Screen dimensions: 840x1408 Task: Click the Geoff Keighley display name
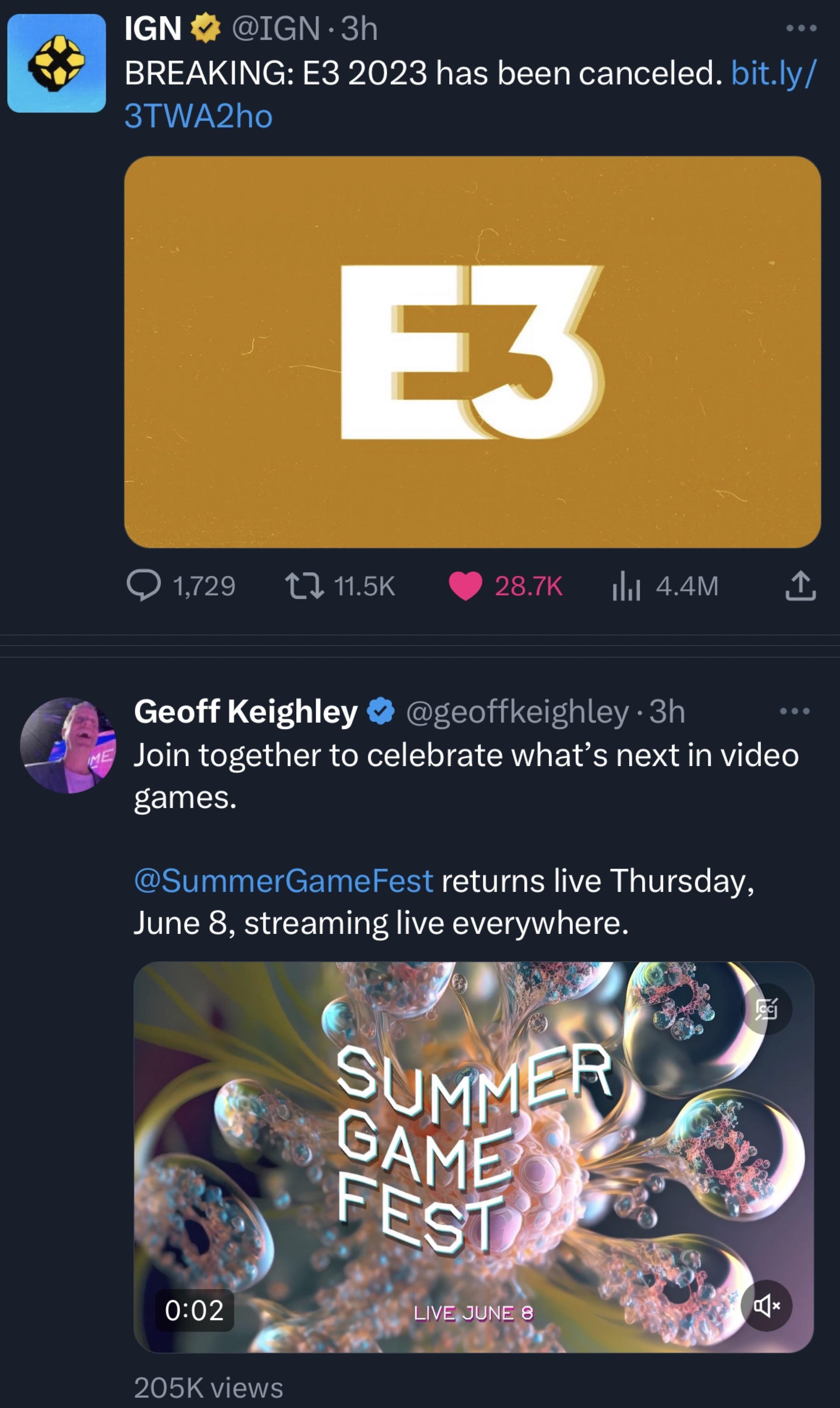pyautogui.click(x=246, y=711)
